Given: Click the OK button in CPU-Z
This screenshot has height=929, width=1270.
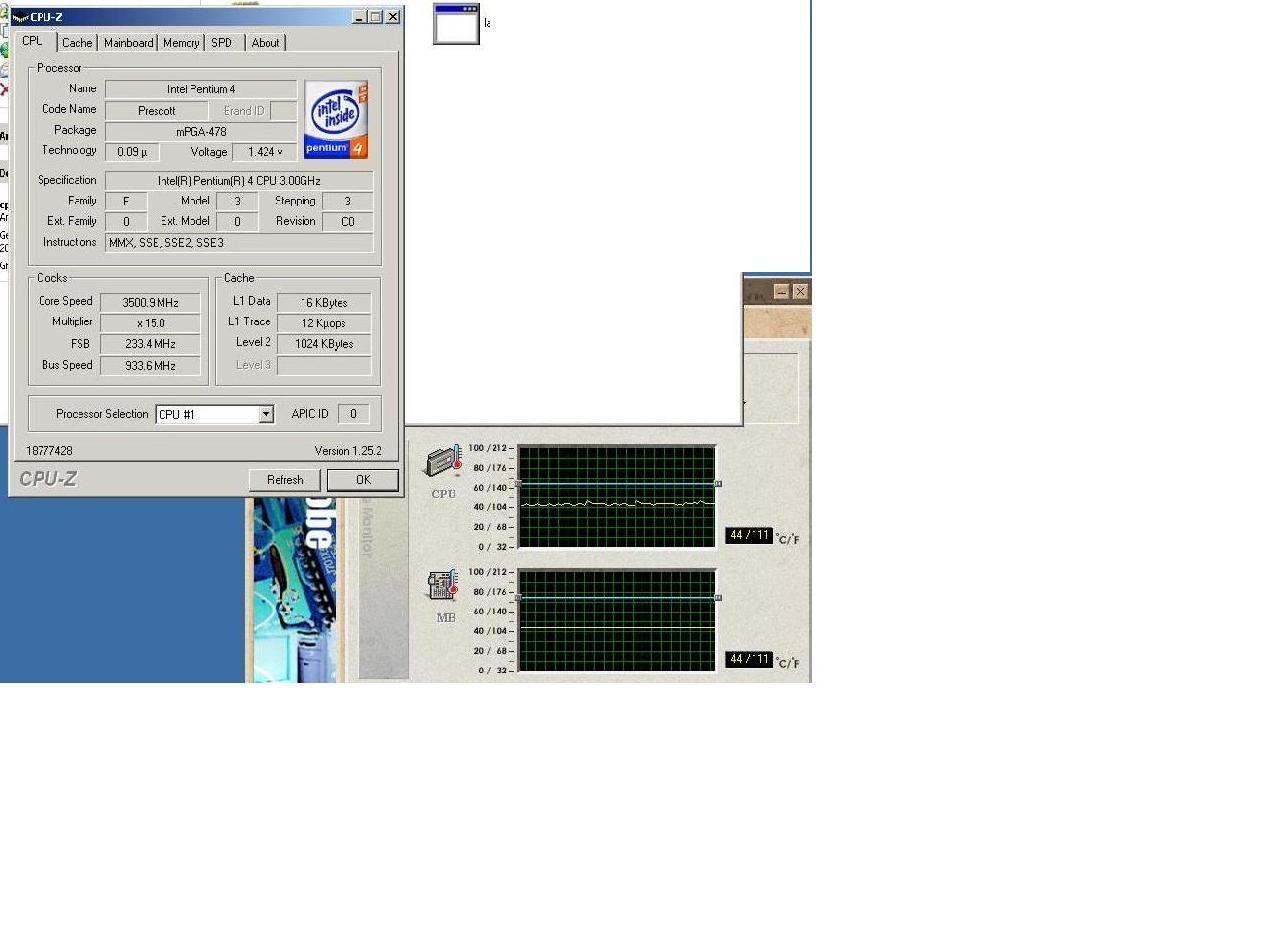Looking at the screenshot, I should [x=363, y=480].
